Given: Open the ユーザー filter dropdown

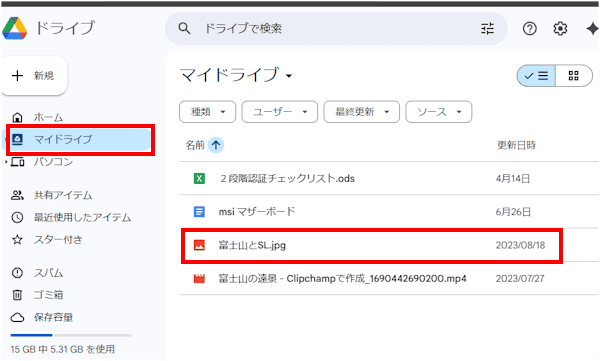Looking at the screenshot, I should coord(280,112).
